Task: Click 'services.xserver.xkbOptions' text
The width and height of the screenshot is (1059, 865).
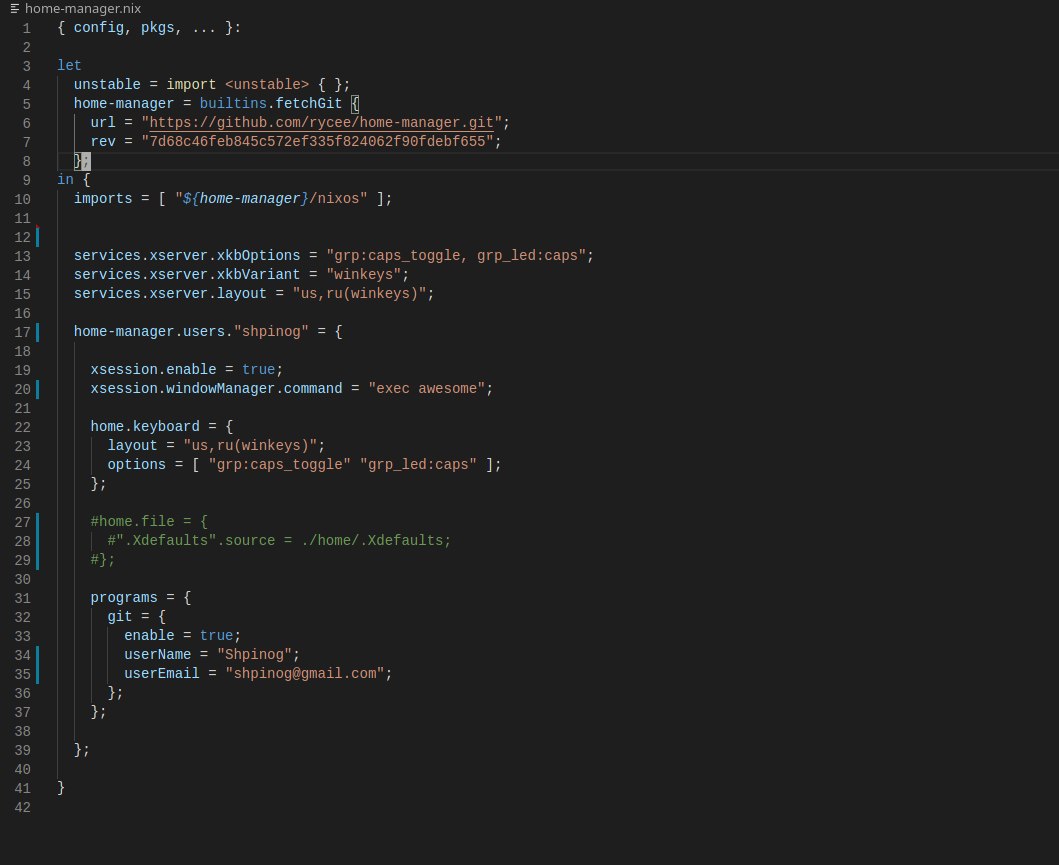Action: tap(186, 255)
